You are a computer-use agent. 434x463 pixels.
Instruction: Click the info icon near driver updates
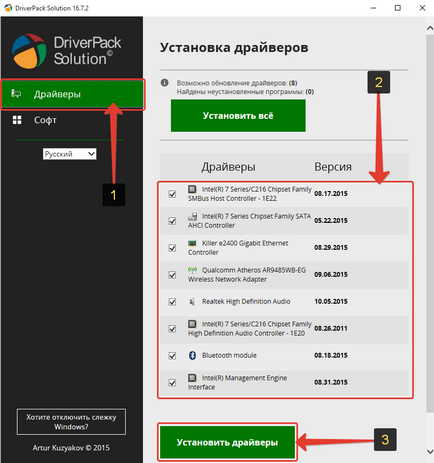(x=164, y=83)
